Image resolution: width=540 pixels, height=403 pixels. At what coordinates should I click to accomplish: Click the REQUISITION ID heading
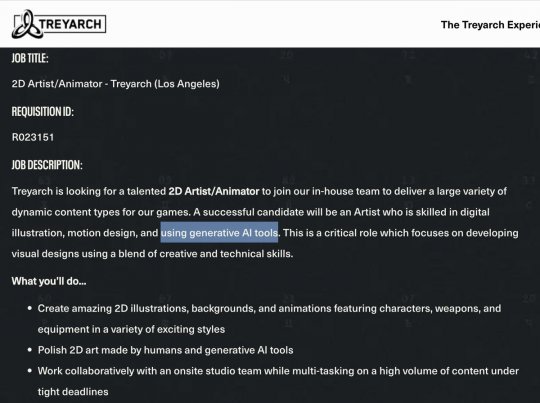[x=43, y=112]
